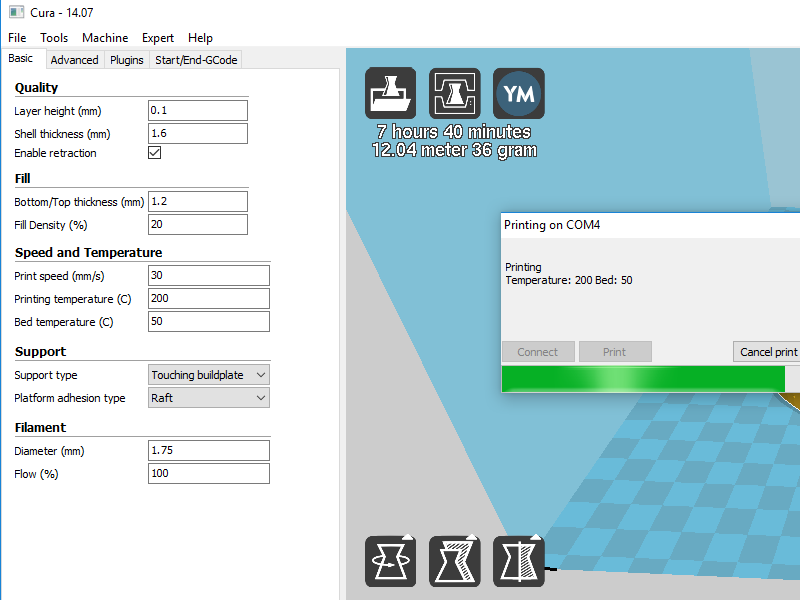Open the Support type dropdown

point(209,375)
